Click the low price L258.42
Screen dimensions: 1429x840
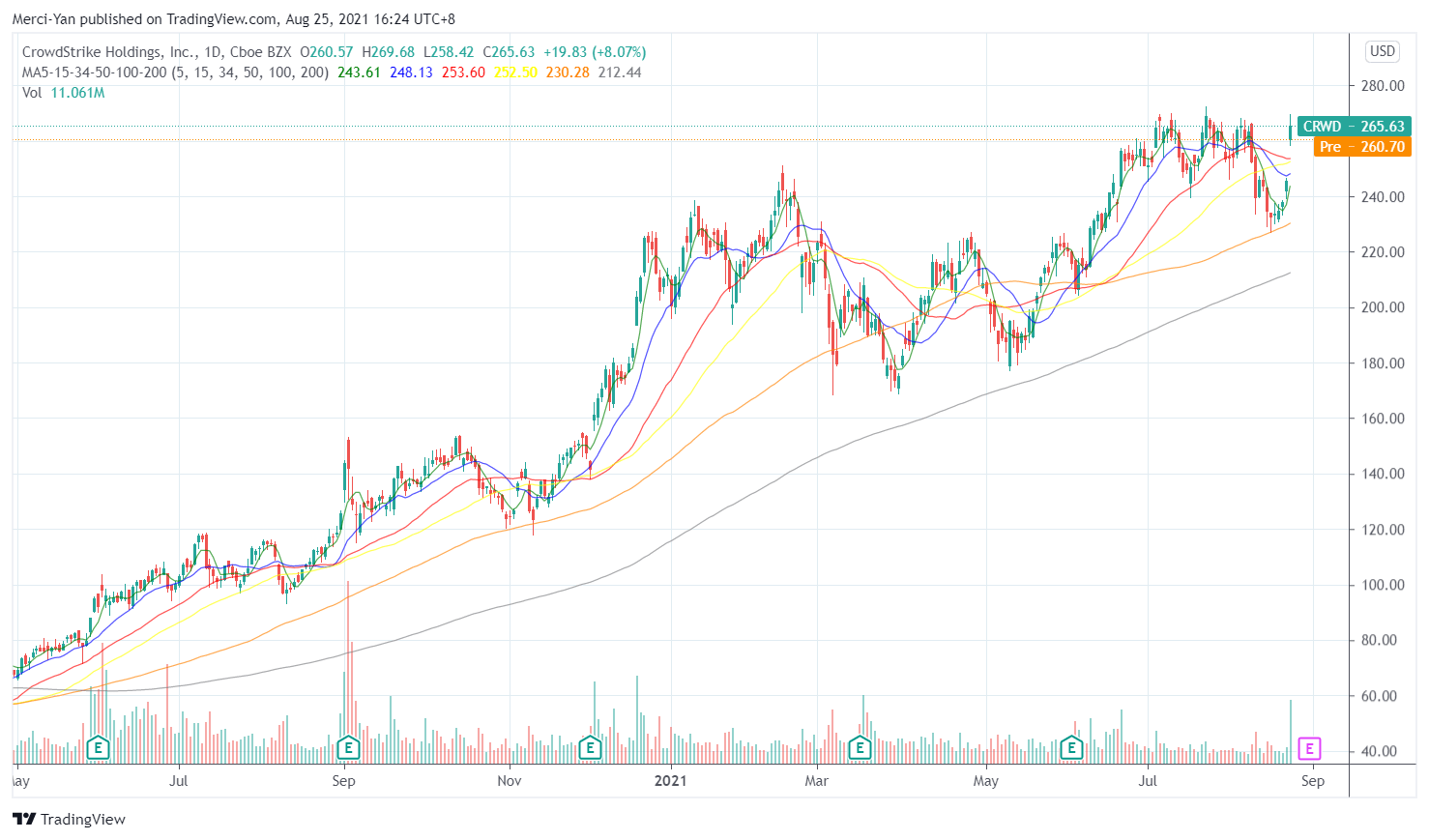pyautogui.click(x=449, y=52)
